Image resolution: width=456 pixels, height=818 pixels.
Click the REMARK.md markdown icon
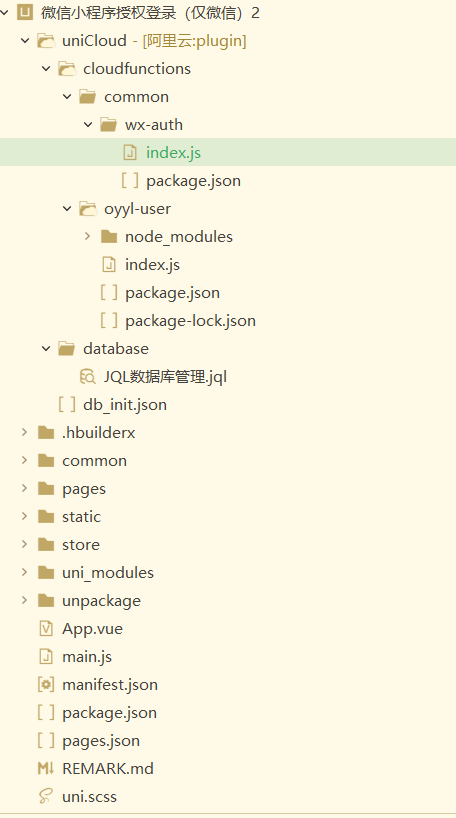[46, 768]
